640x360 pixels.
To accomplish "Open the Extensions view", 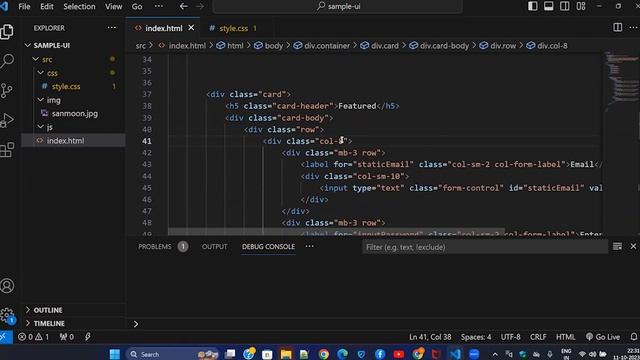I will [7, 150].
